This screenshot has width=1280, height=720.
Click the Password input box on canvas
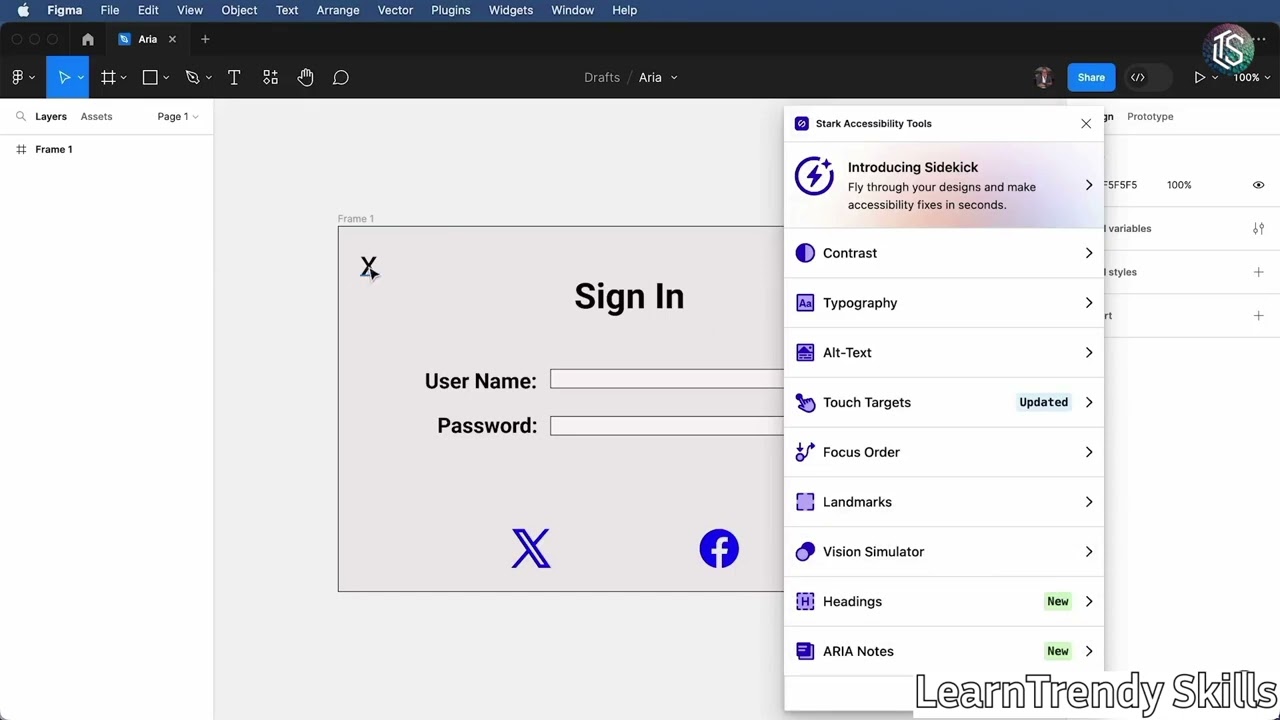pos(667,426)
